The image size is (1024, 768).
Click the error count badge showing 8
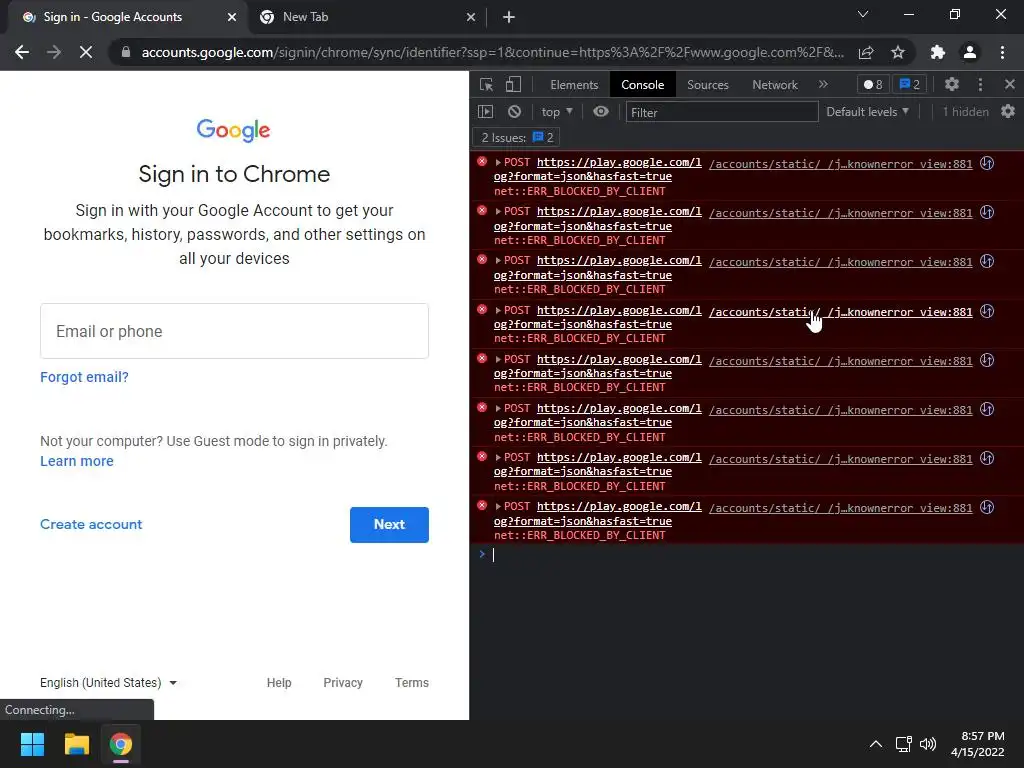click(872, 84)
